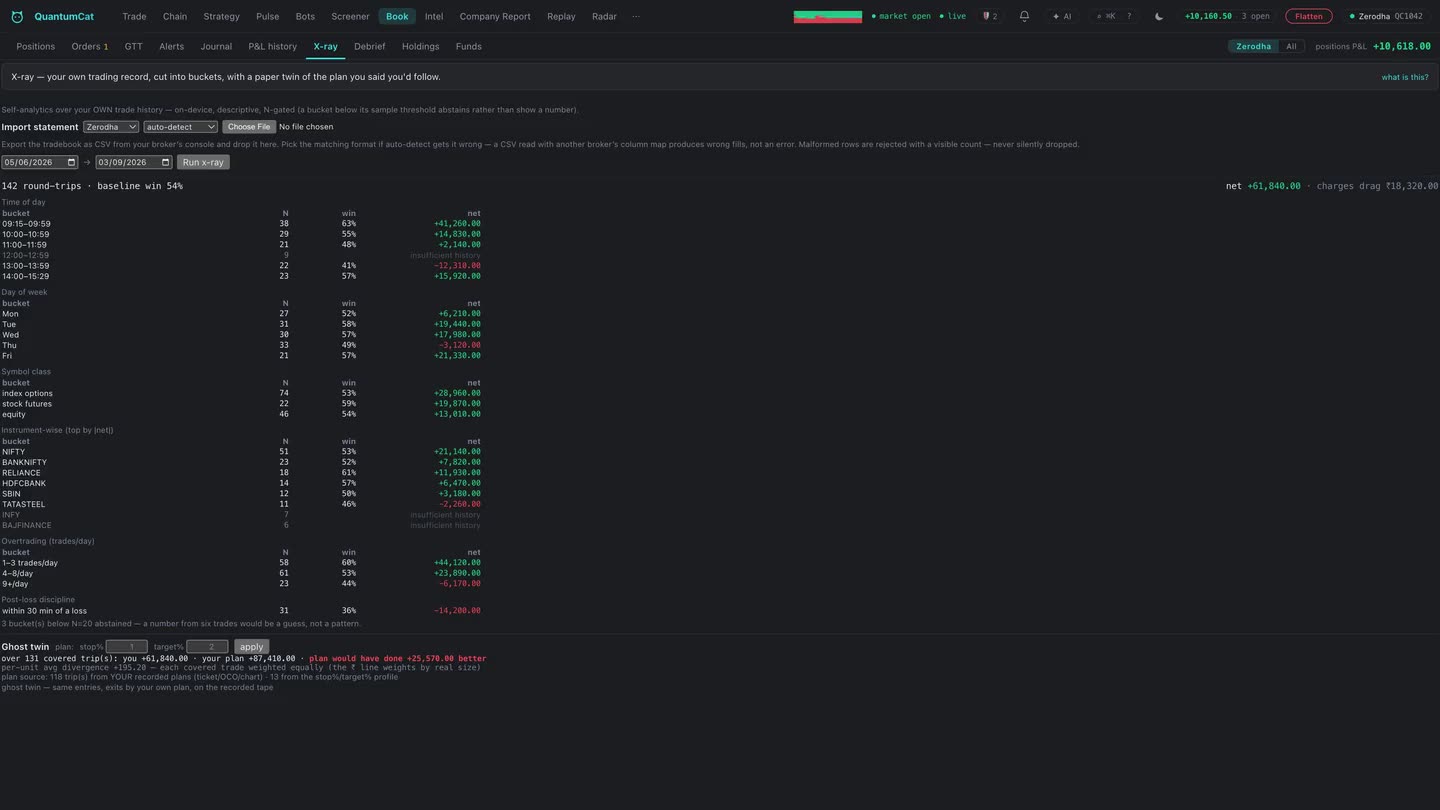Select the index options symbol class row

[241, 393]
